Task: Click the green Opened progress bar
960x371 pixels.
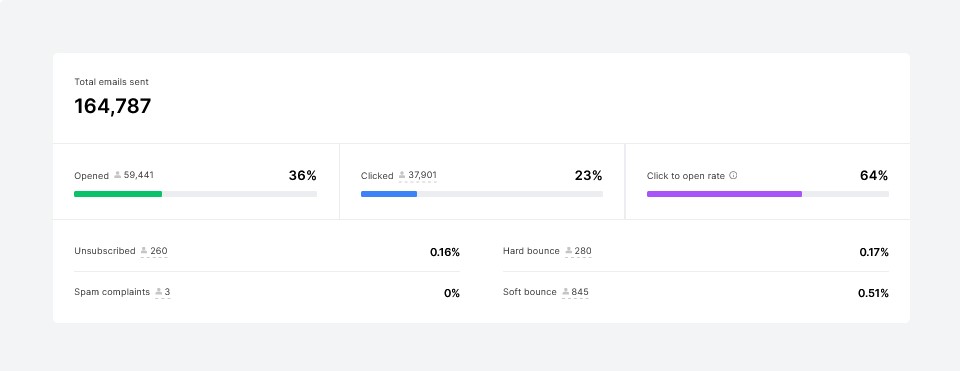Action: [x=118, y=194]
